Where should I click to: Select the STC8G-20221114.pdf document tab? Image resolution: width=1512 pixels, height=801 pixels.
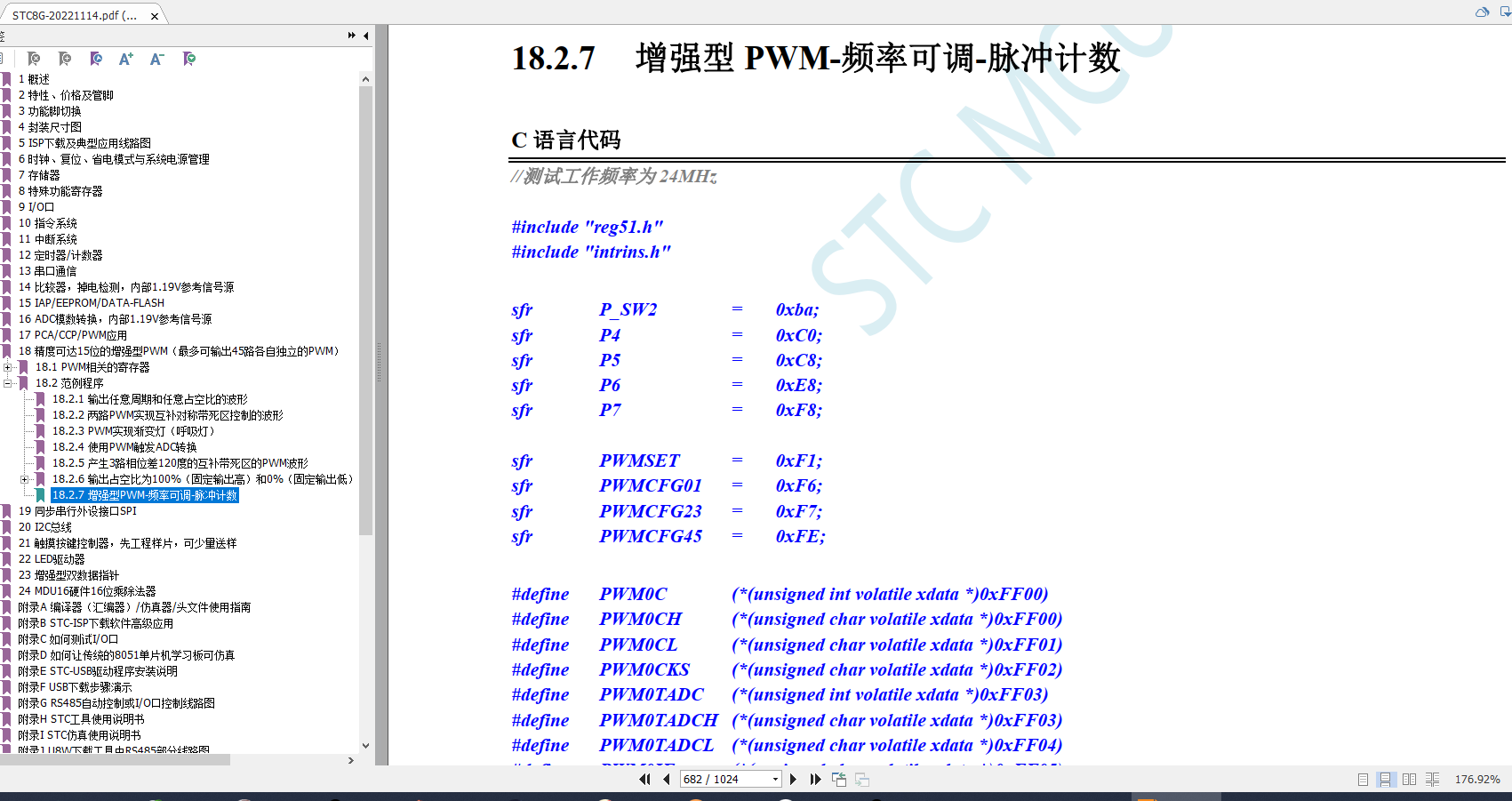[x=75, y=15]
